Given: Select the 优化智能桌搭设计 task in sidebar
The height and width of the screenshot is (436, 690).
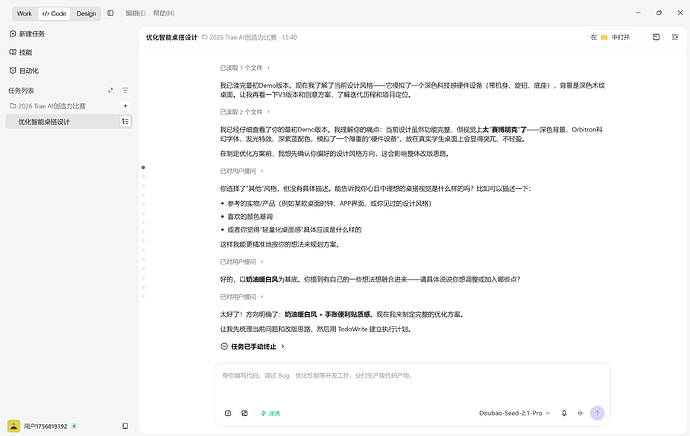Looking at the screenshot, I should click(x=69, y=122).
